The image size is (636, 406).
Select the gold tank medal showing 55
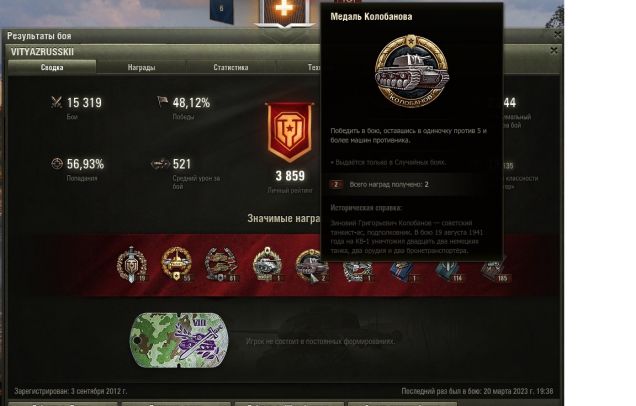(176, 264)
